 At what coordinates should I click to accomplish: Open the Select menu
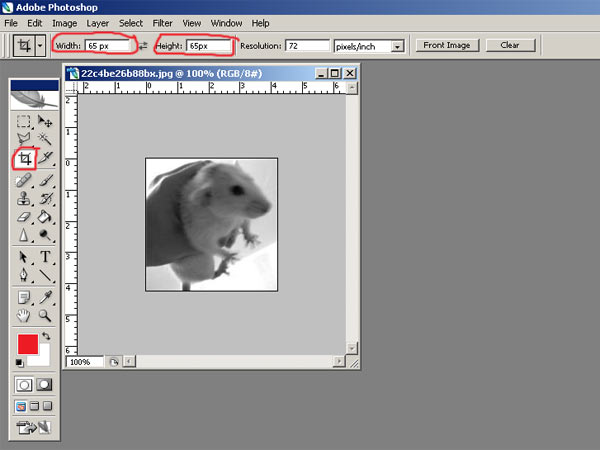click(x=130, y=23)
